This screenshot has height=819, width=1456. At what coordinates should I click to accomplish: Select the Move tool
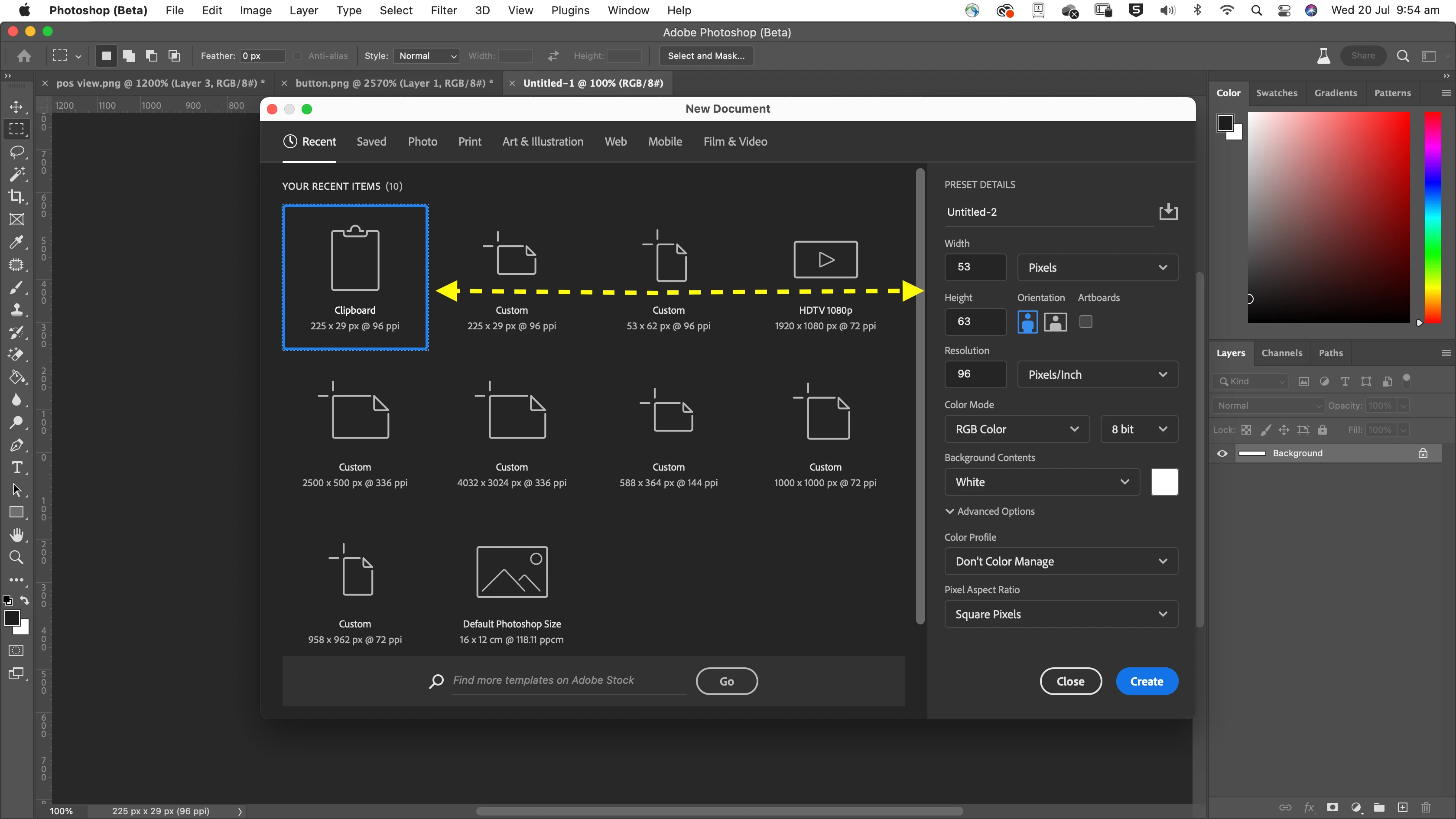[x=16, y=107]
